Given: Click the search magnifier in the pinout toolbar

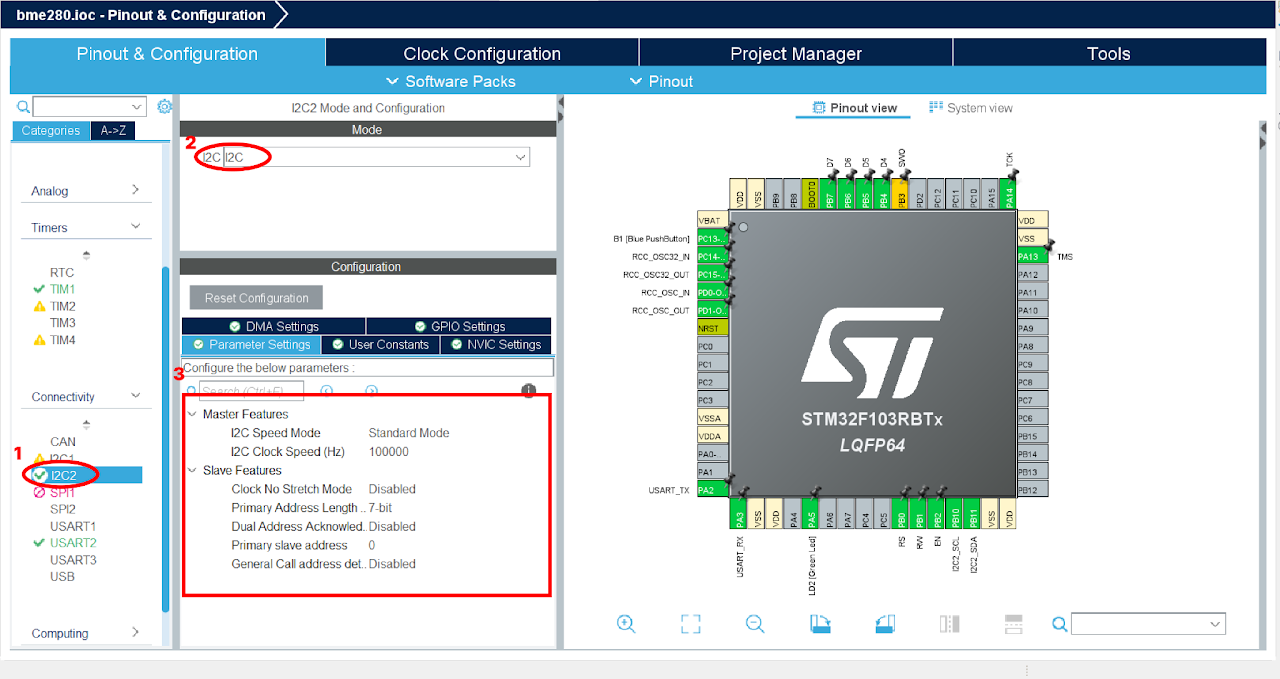Looking at the screenshot, I should click(x=1059, y=623).
